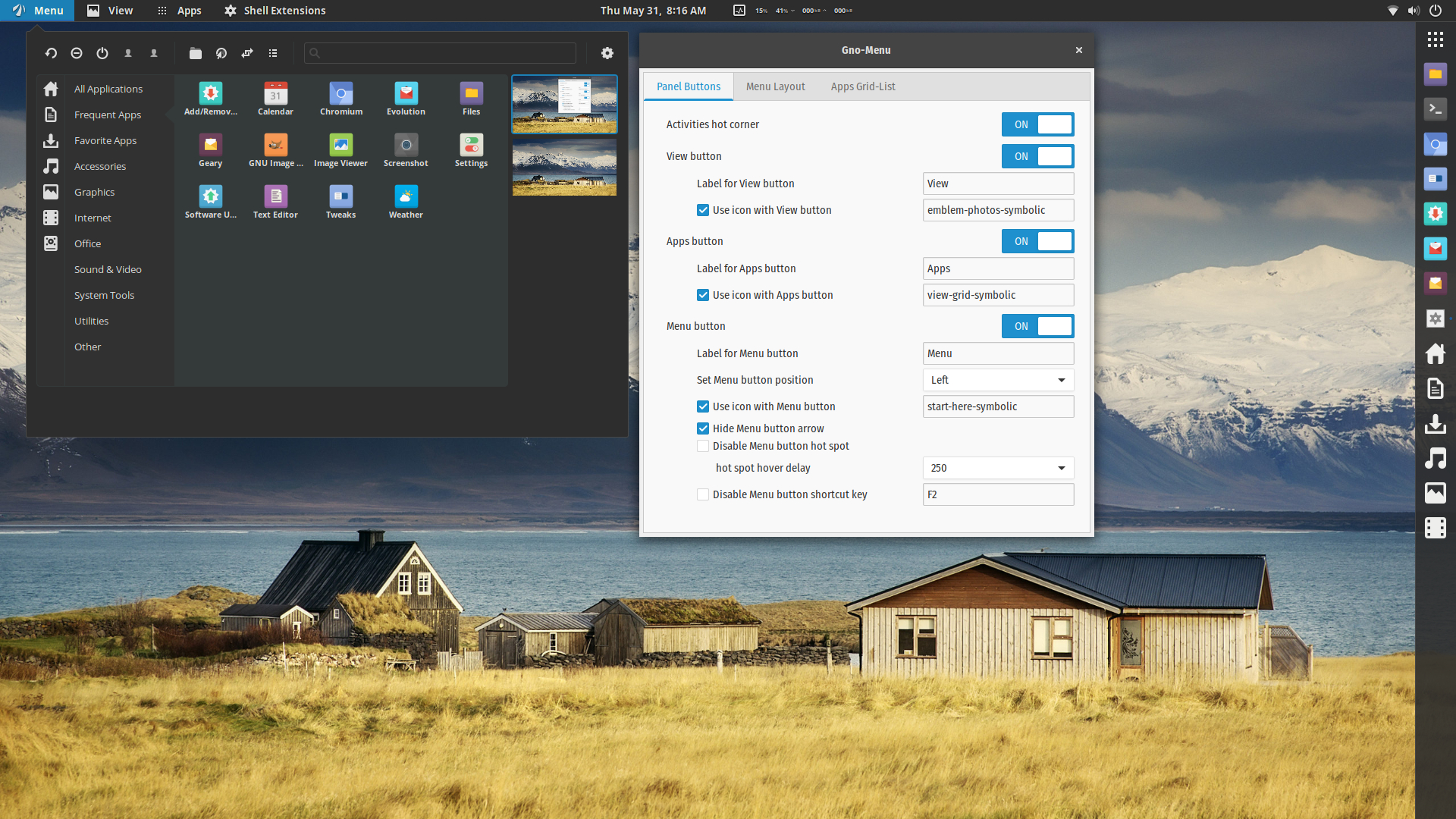Select the hot spot hover delay dropdown

pos(996,467)
